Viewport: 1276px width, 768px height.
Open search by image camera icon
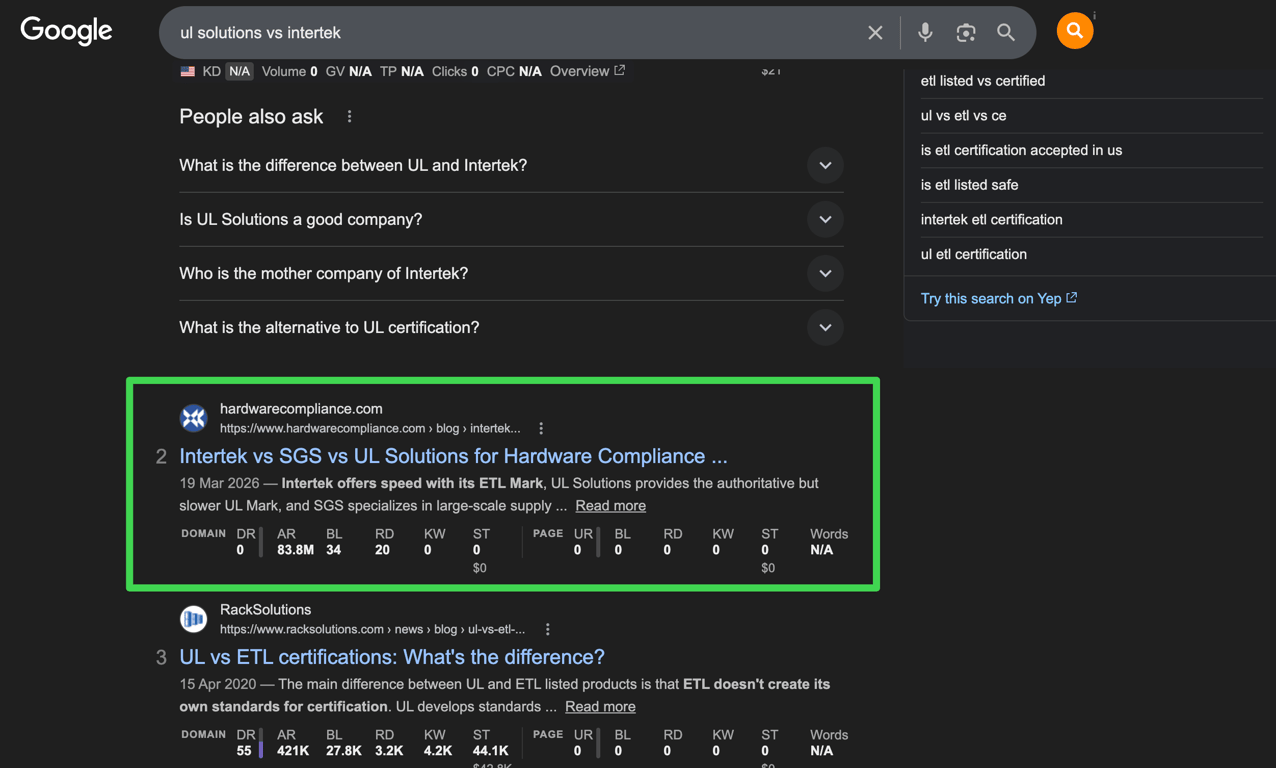click(x=965, y=33)
